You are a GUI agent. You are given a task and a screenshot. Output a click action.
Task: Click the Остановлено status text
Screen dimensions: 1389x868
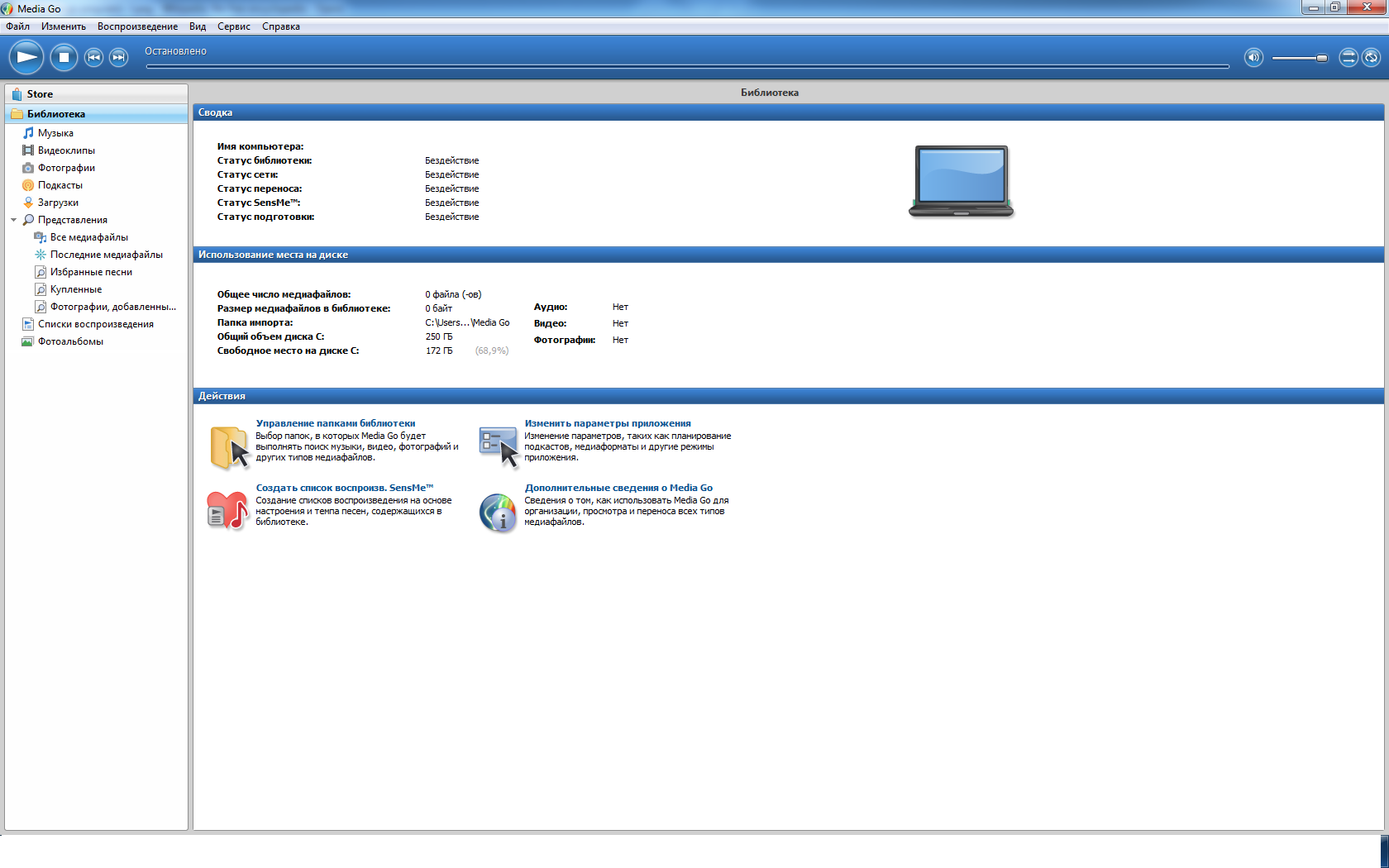coord(176,51)
